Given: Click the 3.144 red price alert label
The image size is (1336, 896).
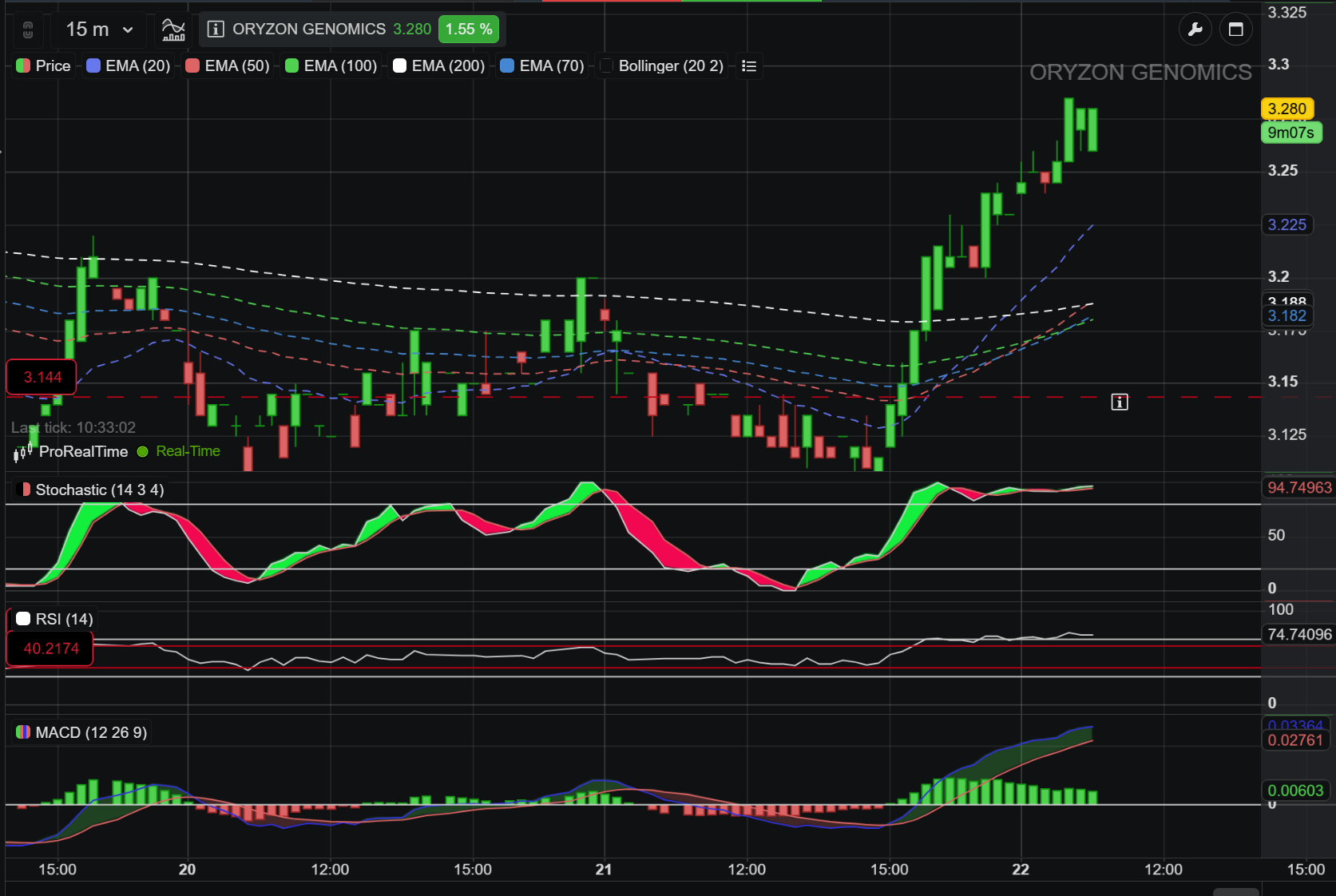Looking at the screenshot, I should (x=42, y=377).
